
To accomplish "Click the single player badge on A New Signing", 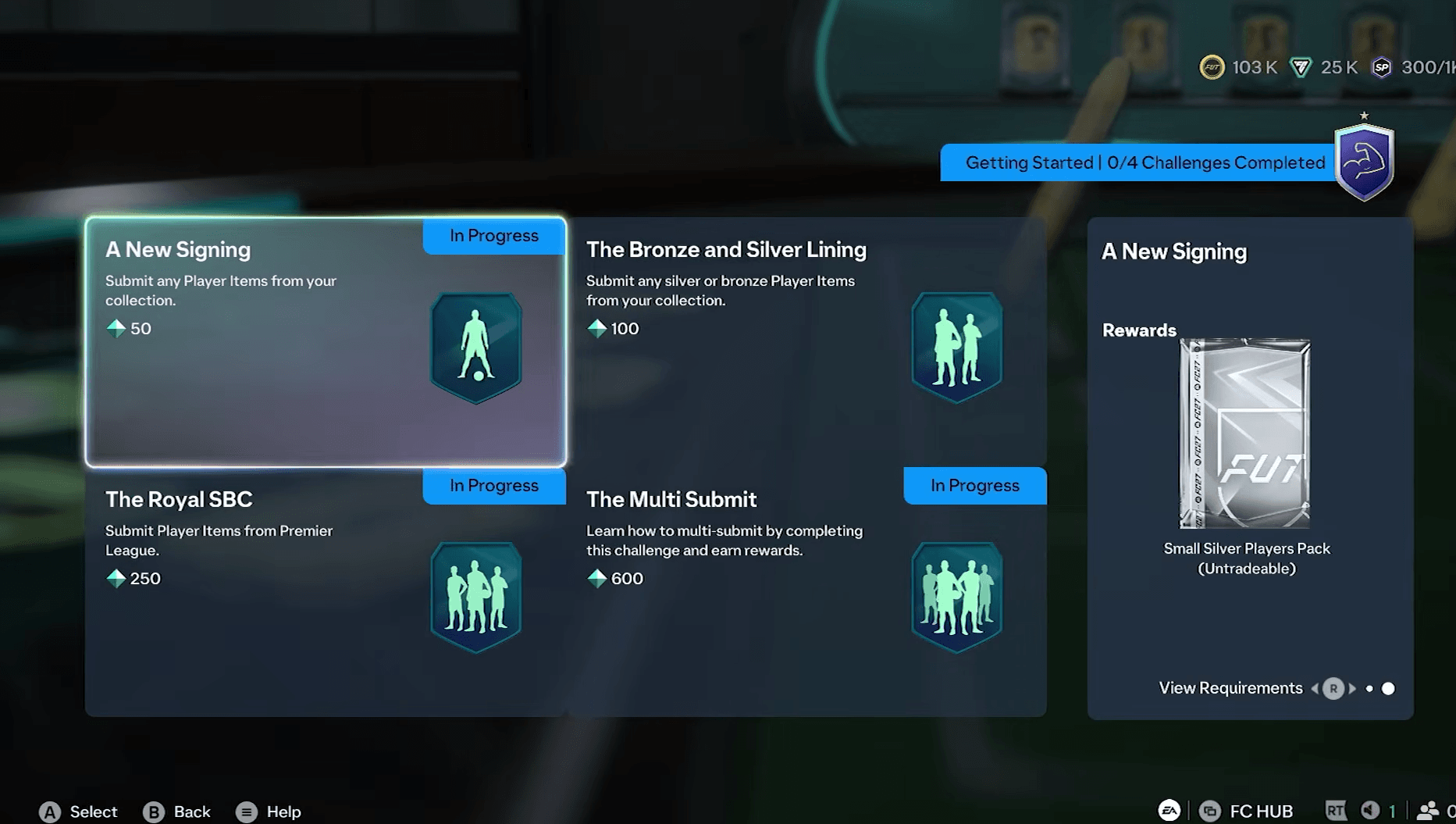I will (x=476, y=348).
